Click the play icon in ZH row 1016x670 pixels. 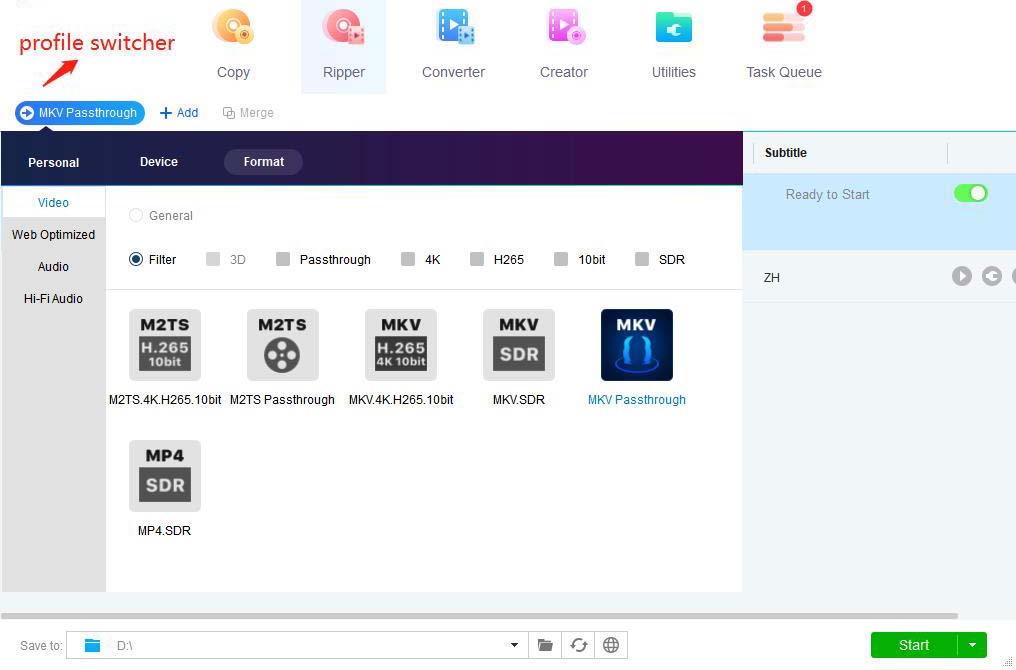(962, 276)
